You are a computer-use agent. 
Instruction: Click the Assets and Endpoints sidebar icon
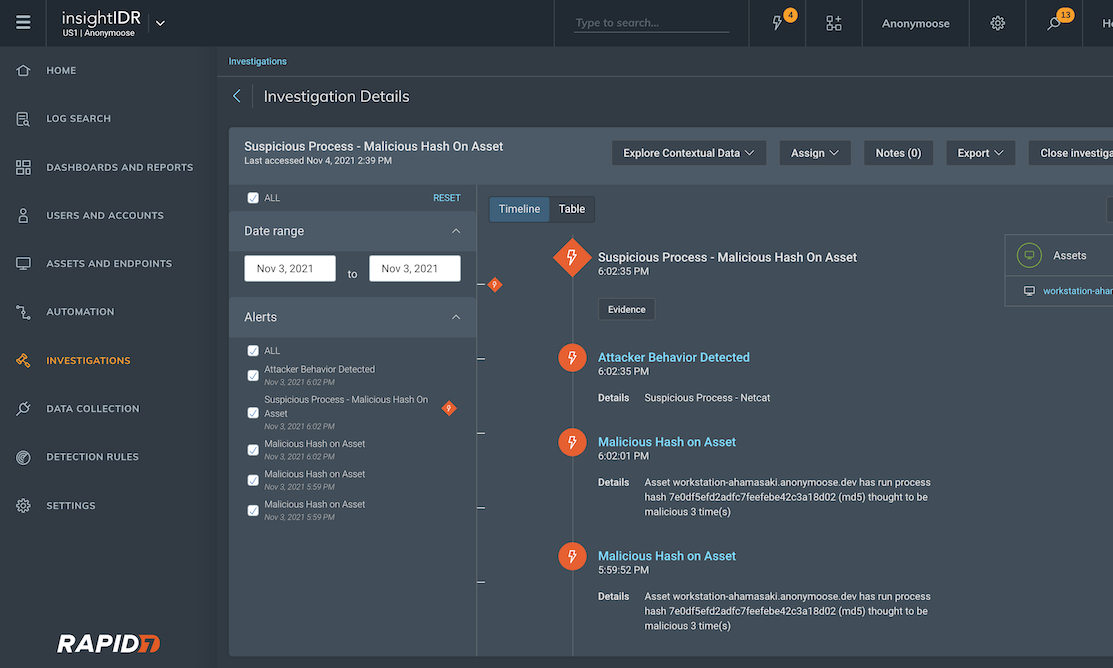[22, 263]
